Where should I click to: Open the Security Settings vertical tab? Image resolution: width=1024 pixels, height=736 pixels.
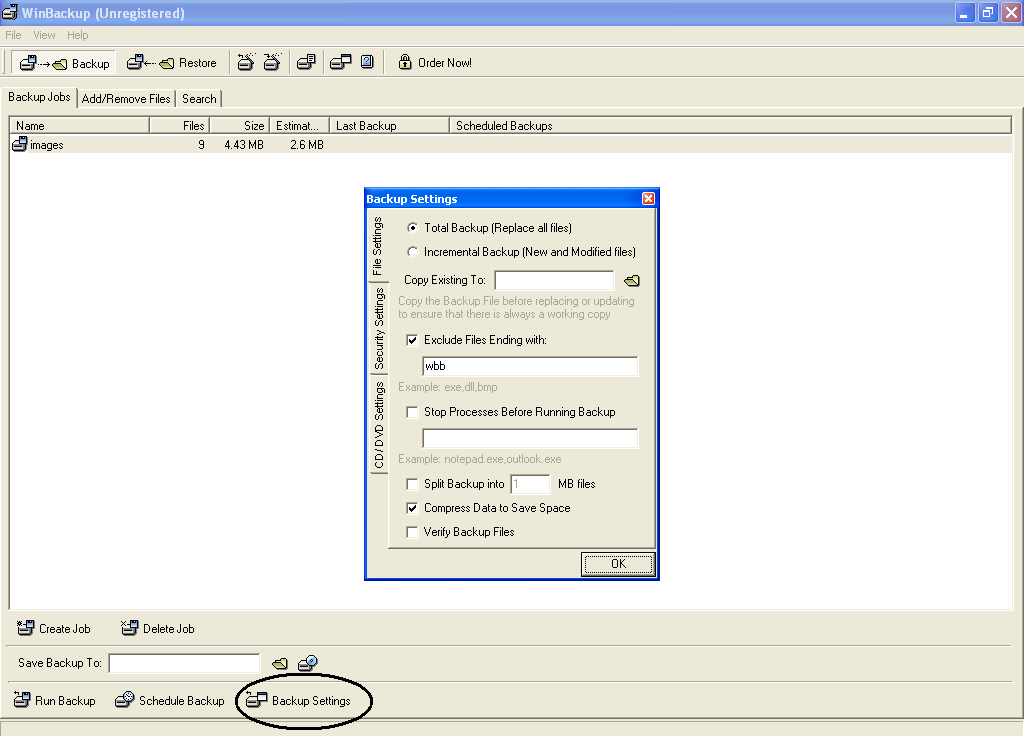click(x=379, y=328)
